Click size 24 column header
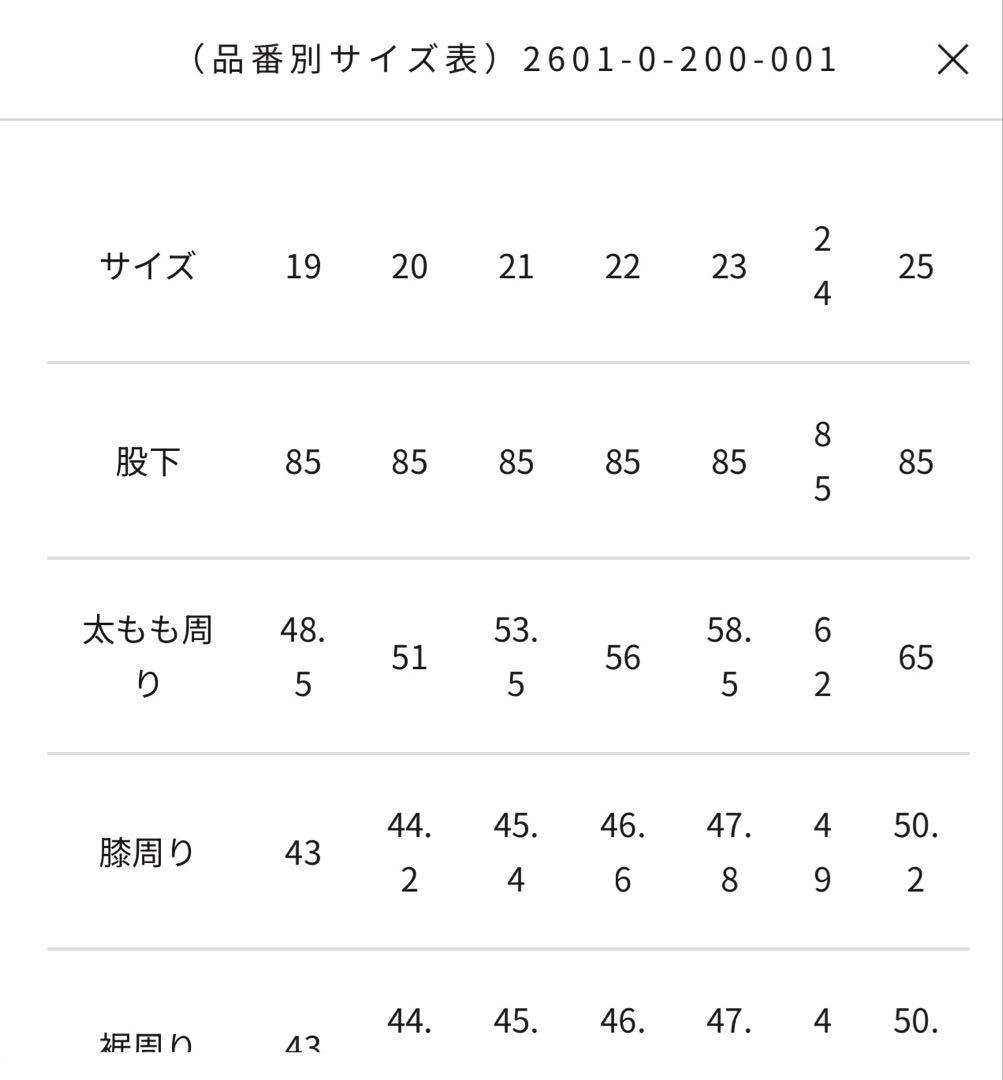 820,267
